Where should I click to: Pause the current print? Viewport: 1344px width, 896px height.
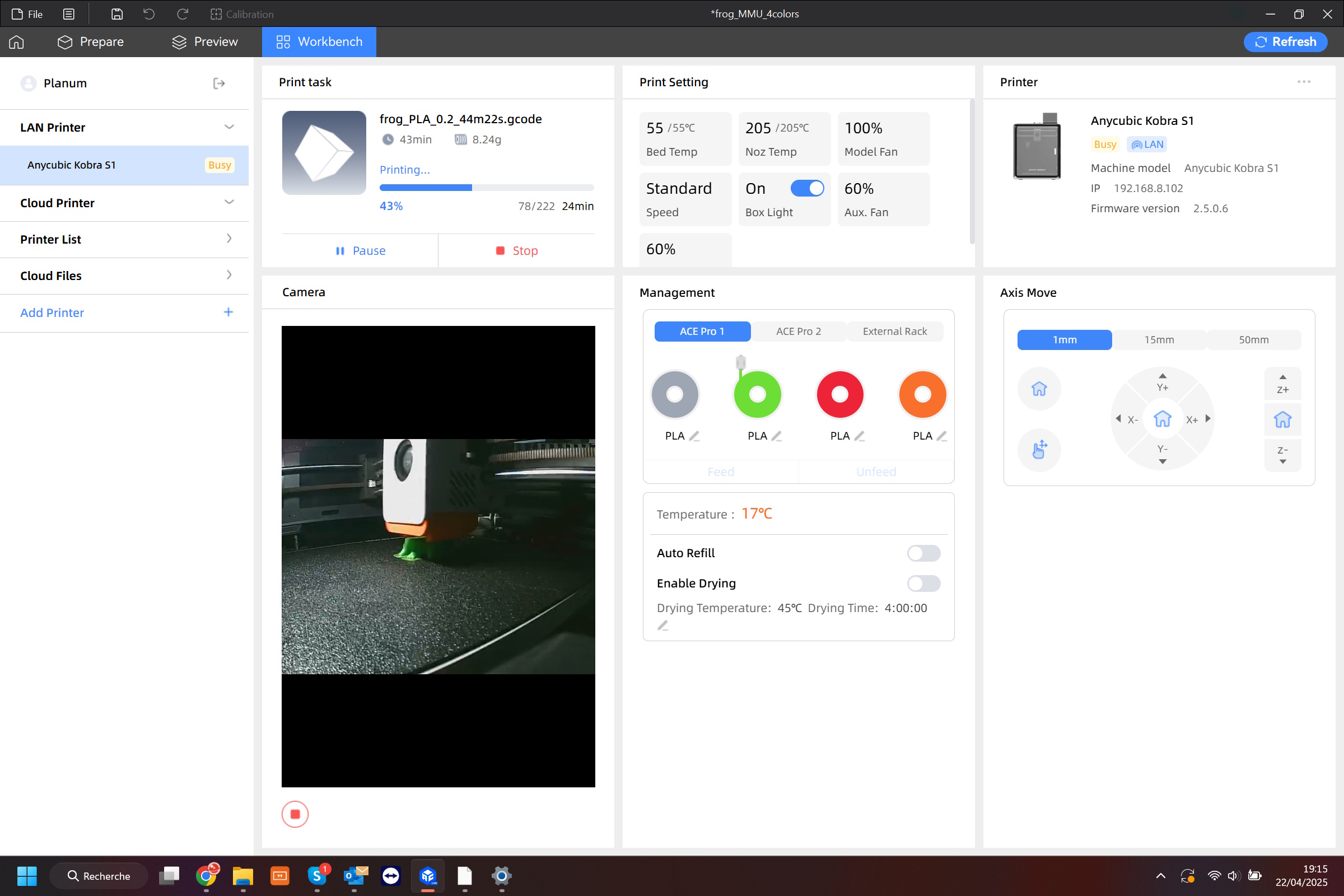pyautogui.click(x=360, y=251)
